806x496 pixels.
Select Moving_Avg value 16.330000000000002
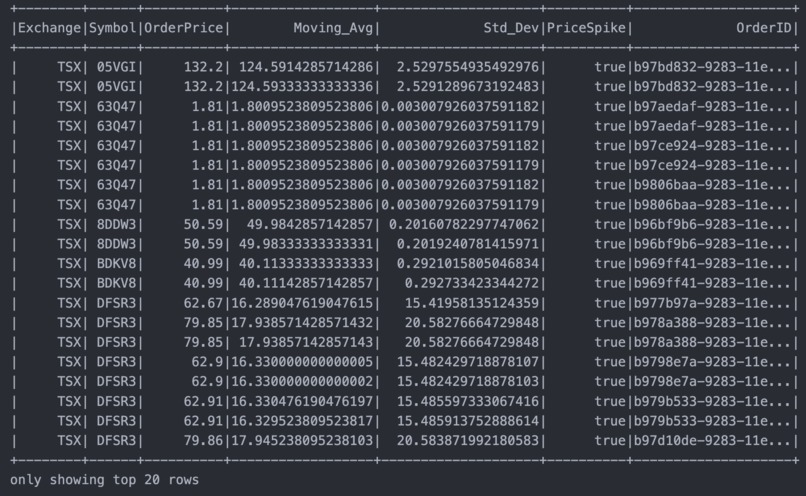tap(302, 381)
